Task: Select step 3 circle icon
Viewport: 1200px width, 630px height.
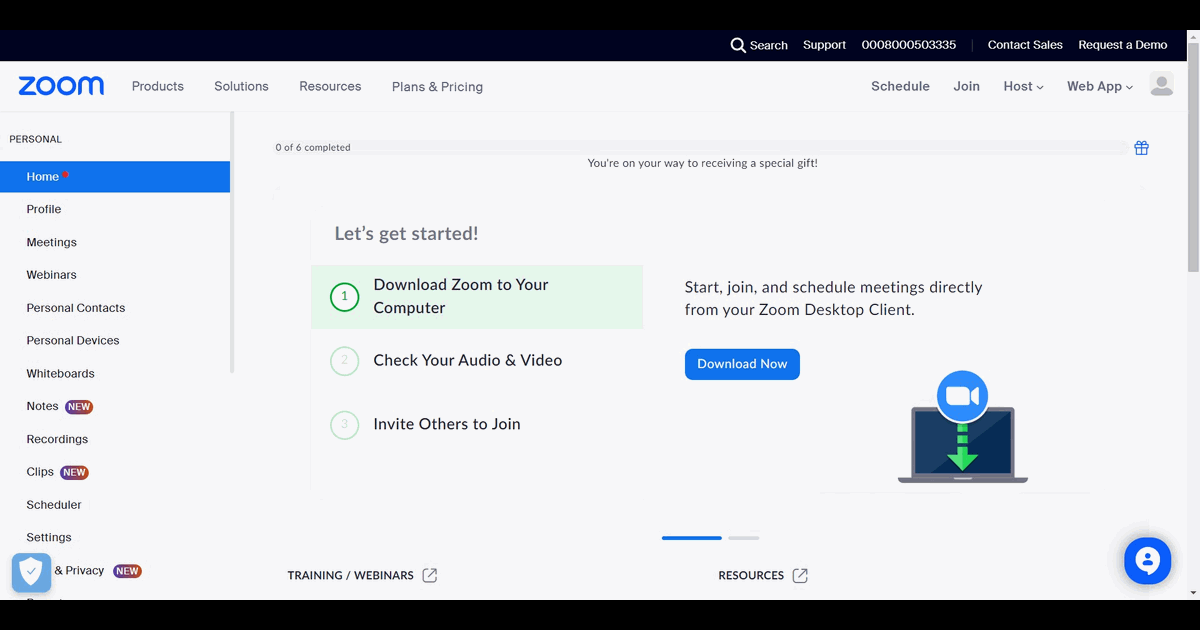Action: coord(344,425)
